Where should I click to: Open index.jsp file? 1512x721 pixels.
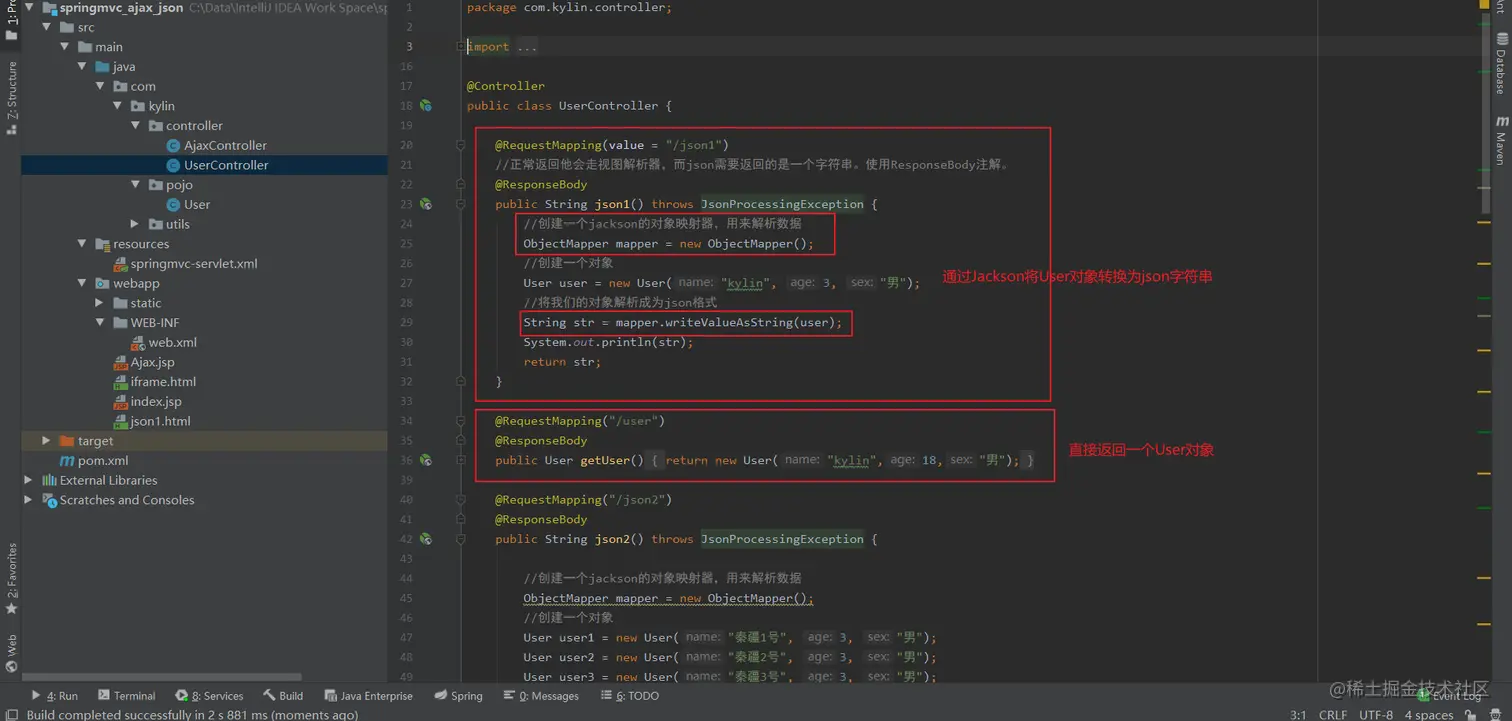coord(148,401)
